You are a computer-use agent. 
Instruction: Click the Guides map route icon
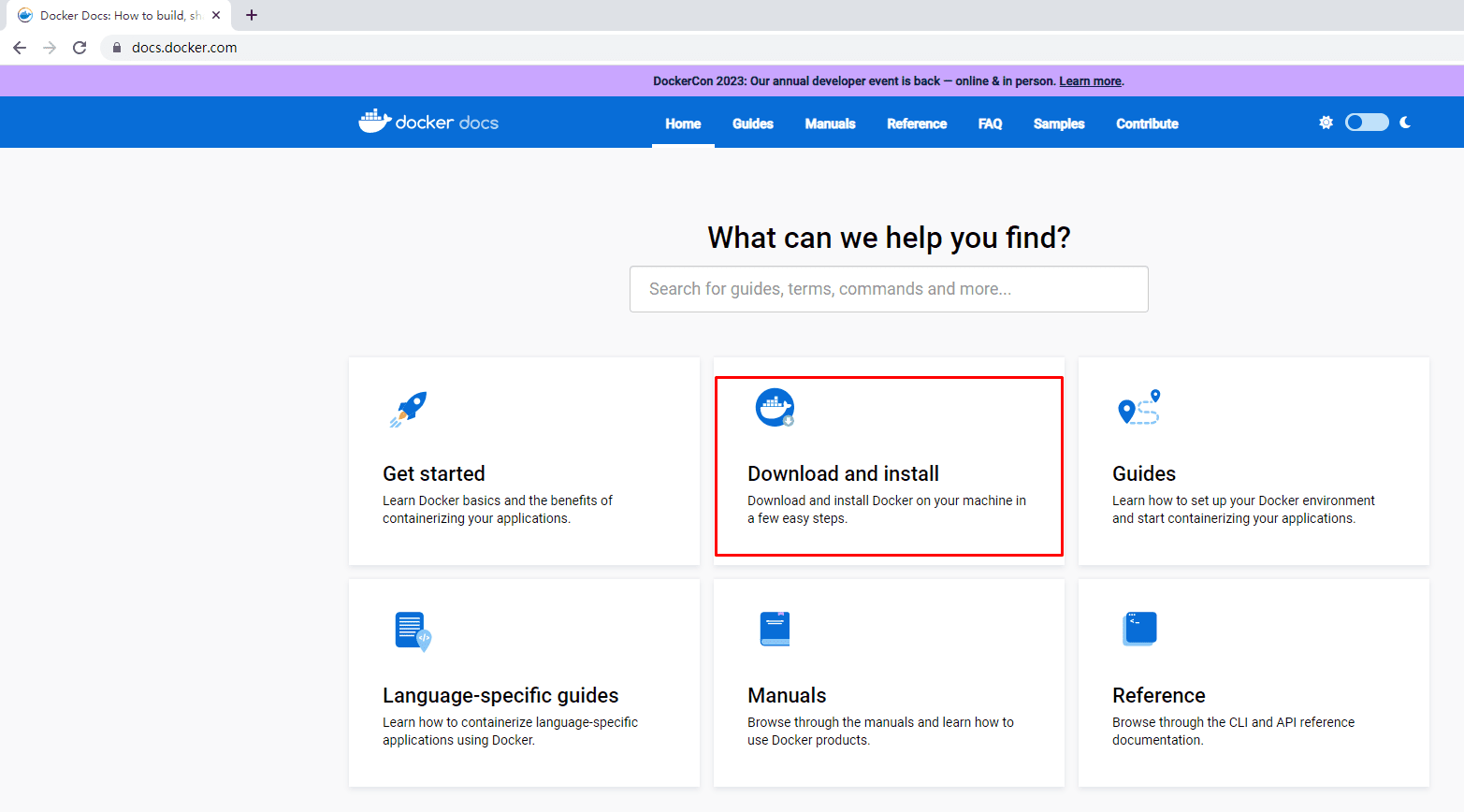pos(1139,408)
